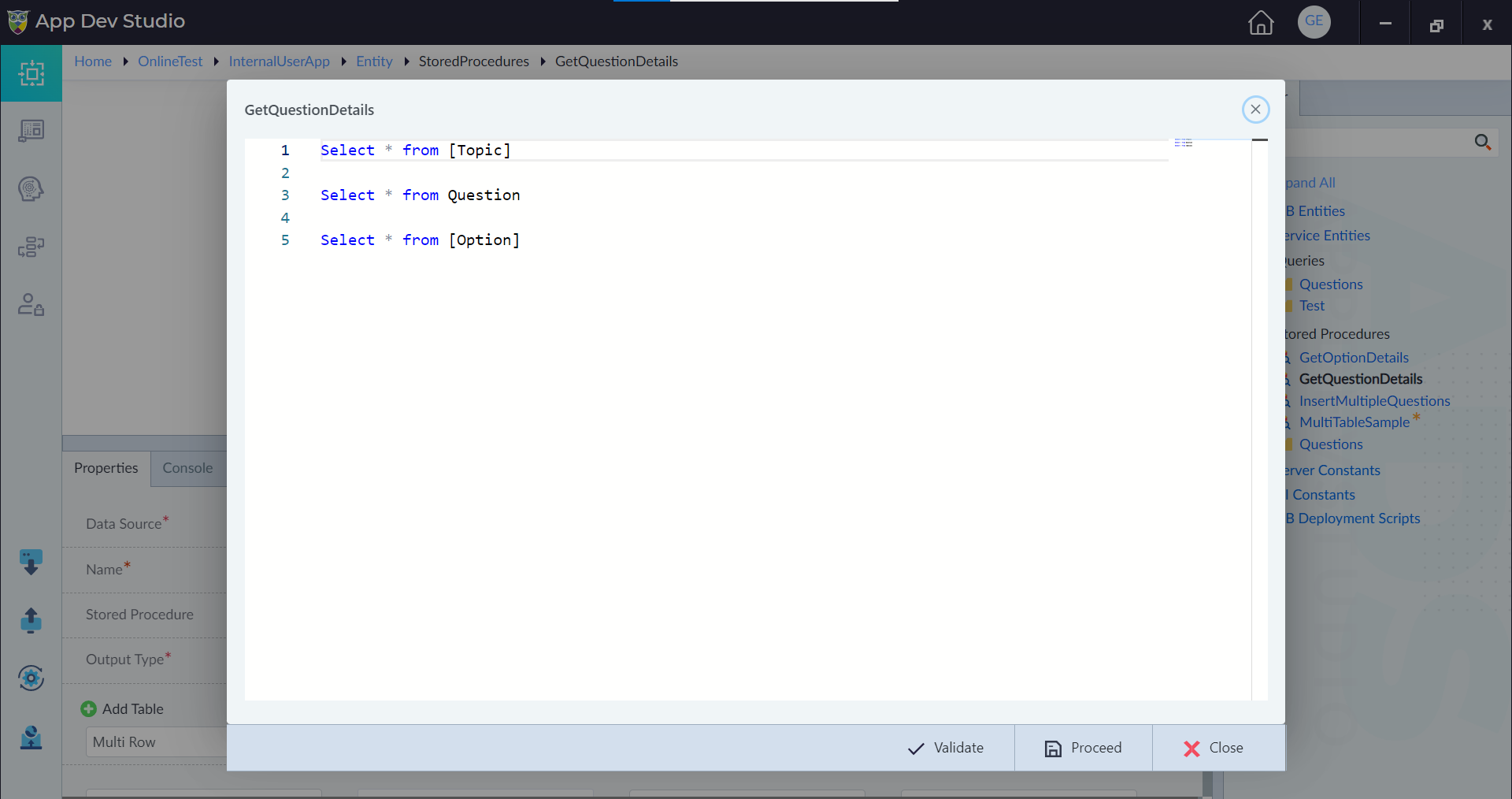This screenshot has height=799, width=1512.
Task: Click the download/import sidebar icon
Action: [31, 563]
